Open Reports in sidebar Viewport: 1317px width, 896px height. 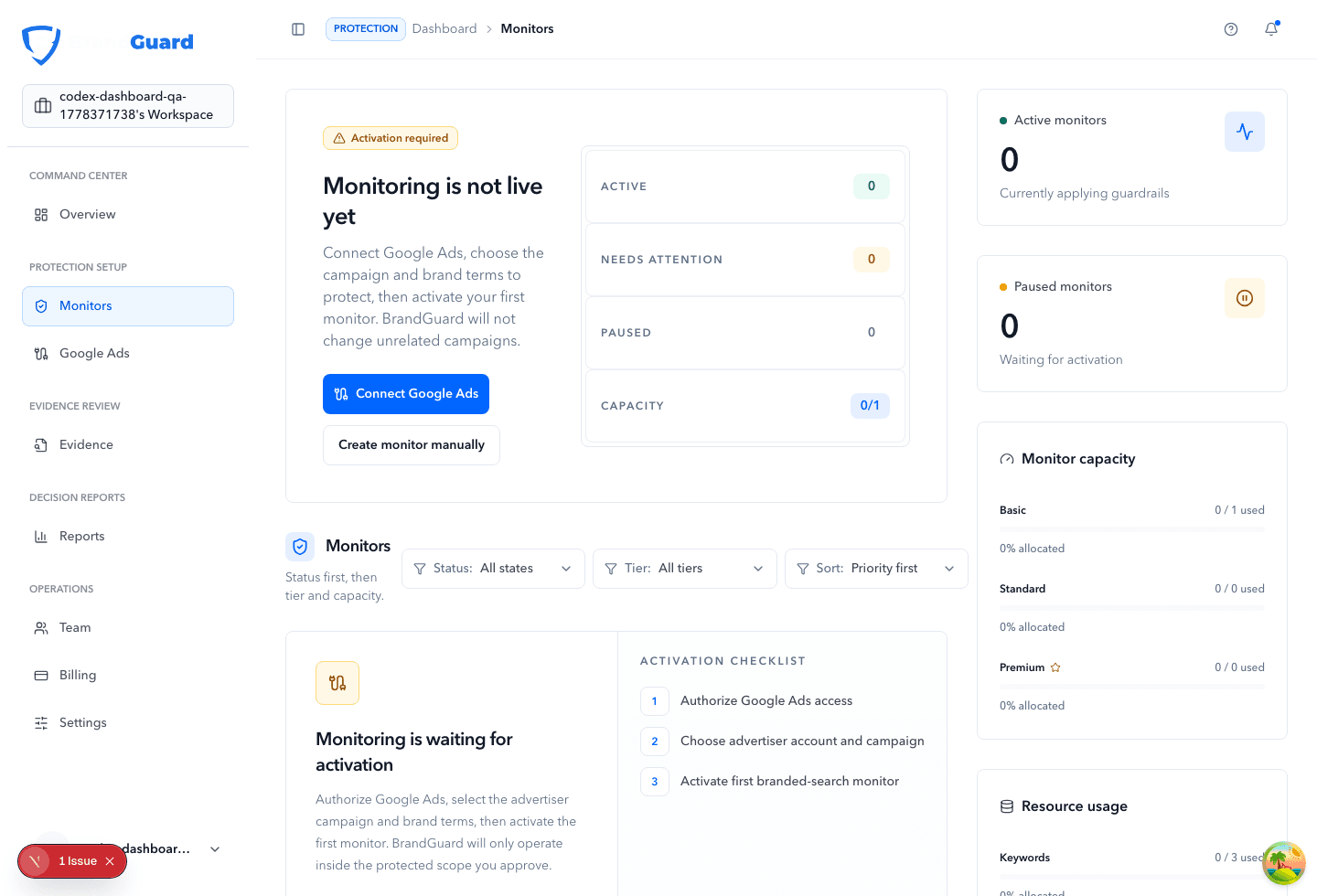tap(128, 537)
